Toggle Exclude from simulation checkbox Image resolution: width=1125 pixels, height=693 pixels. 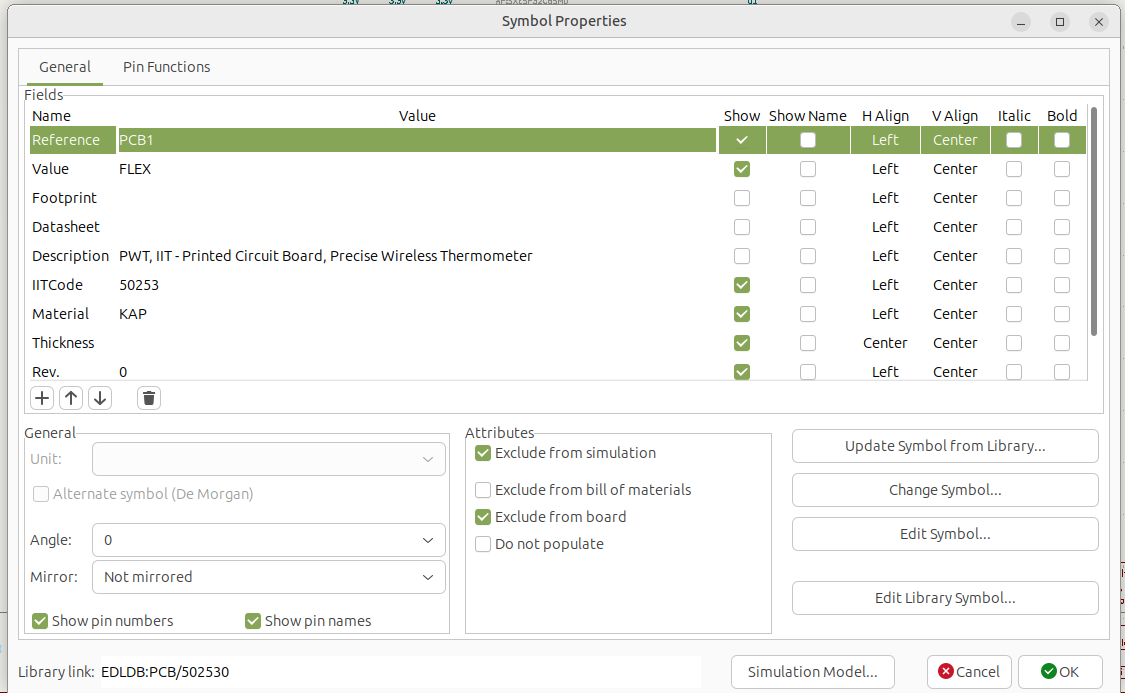click(484, 453)
